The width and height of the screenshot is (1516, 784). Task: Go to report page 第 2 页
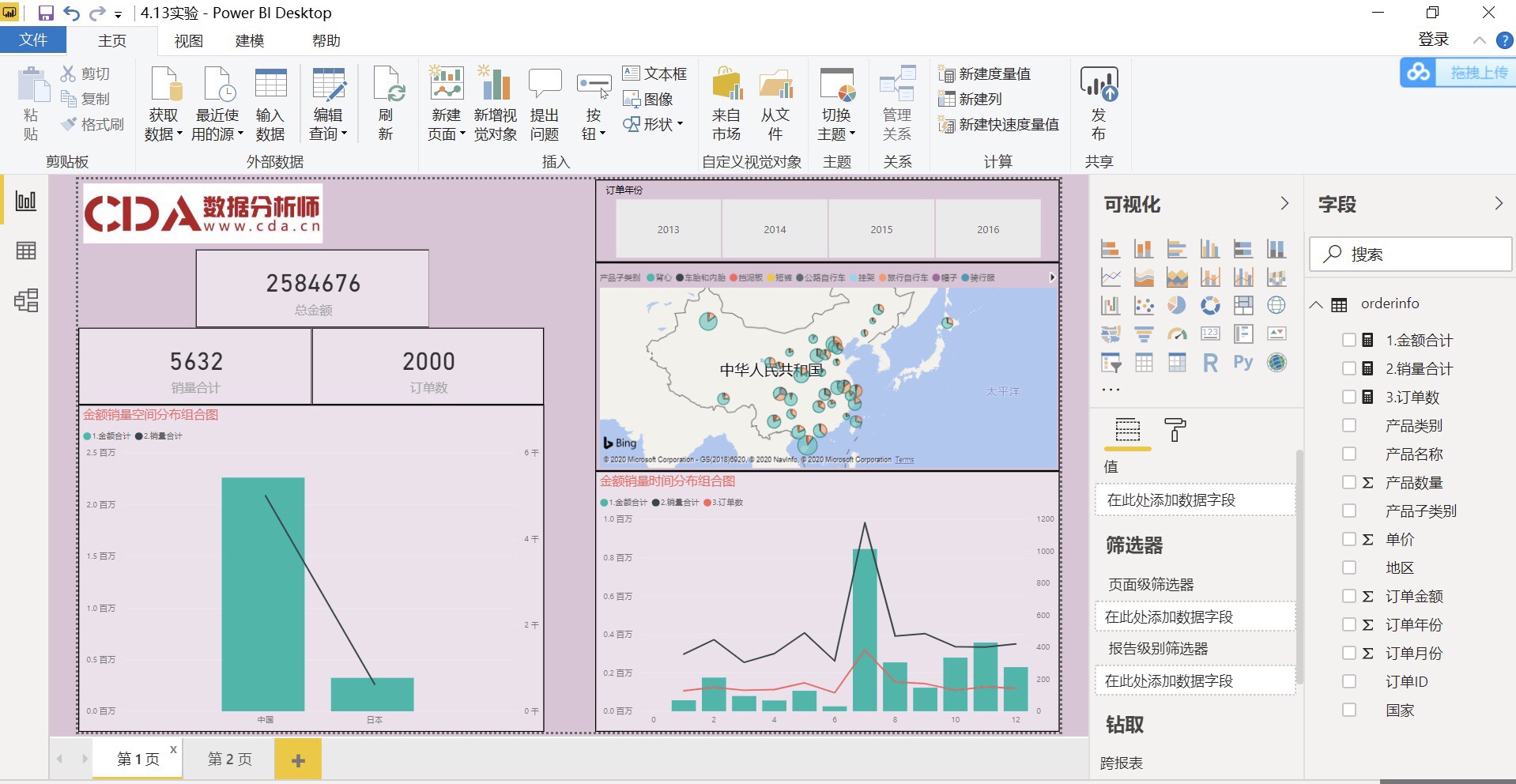click(229, 759)
